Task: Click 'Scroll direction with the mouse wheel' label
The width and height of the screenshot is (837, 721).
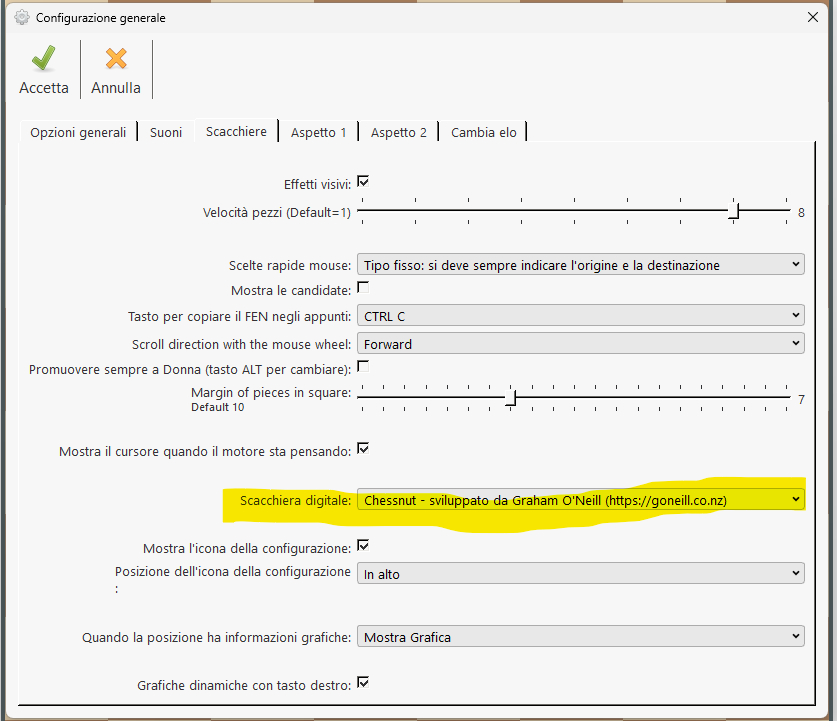Action: [241, 344]
